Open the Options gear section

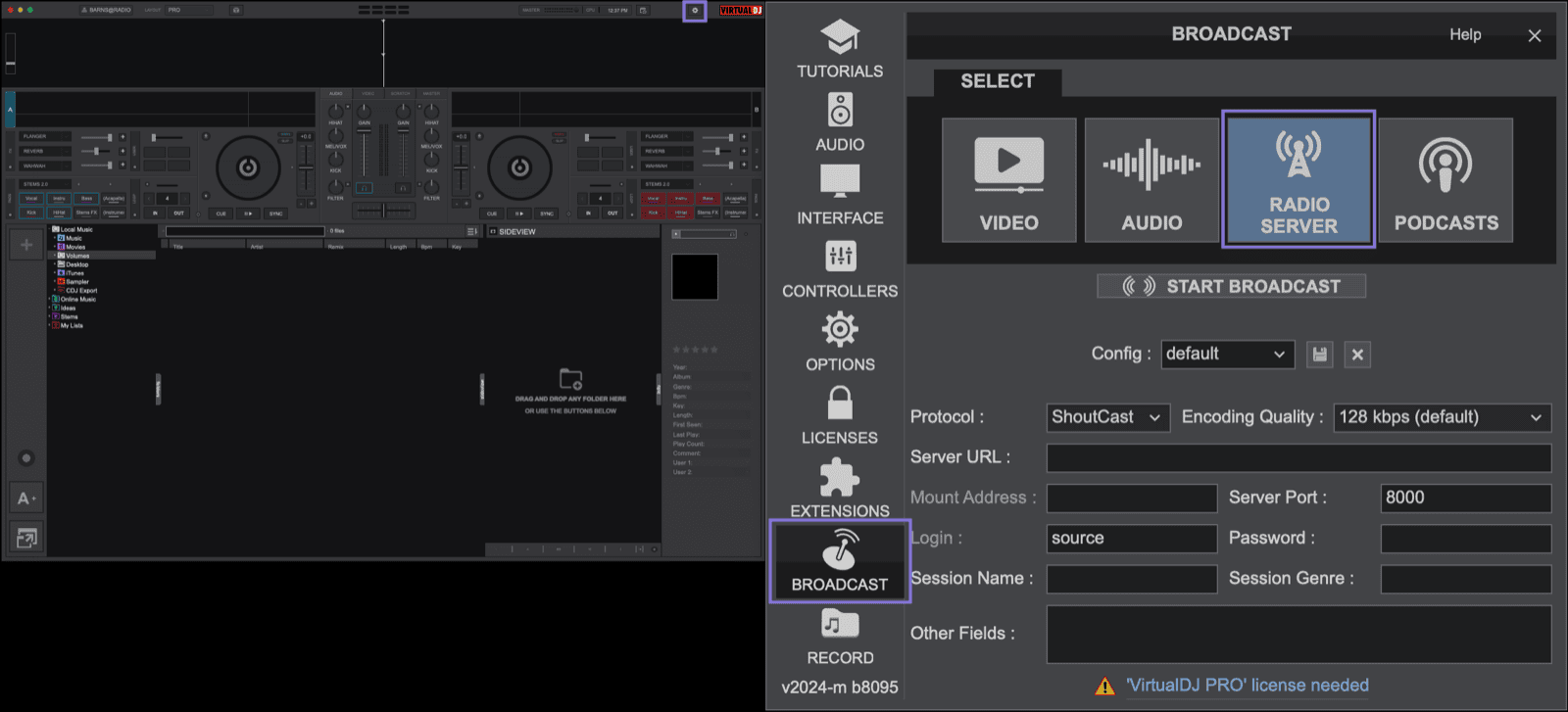point(840,343)
